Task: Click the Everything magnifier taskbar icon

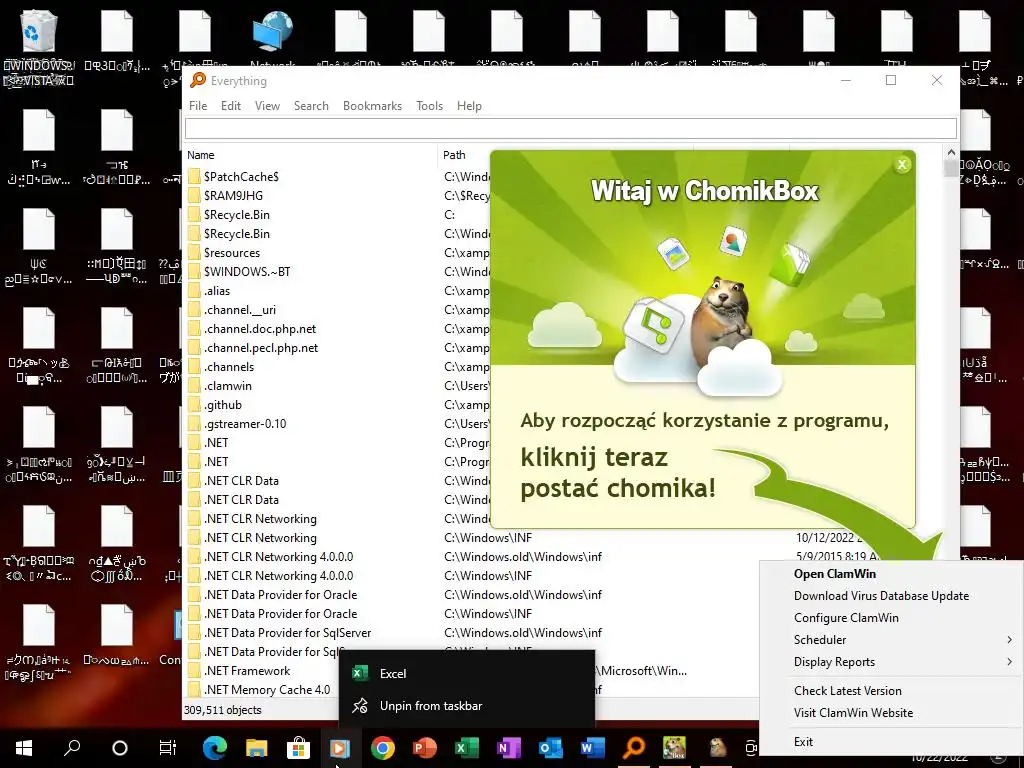Action: pos(634,748)
